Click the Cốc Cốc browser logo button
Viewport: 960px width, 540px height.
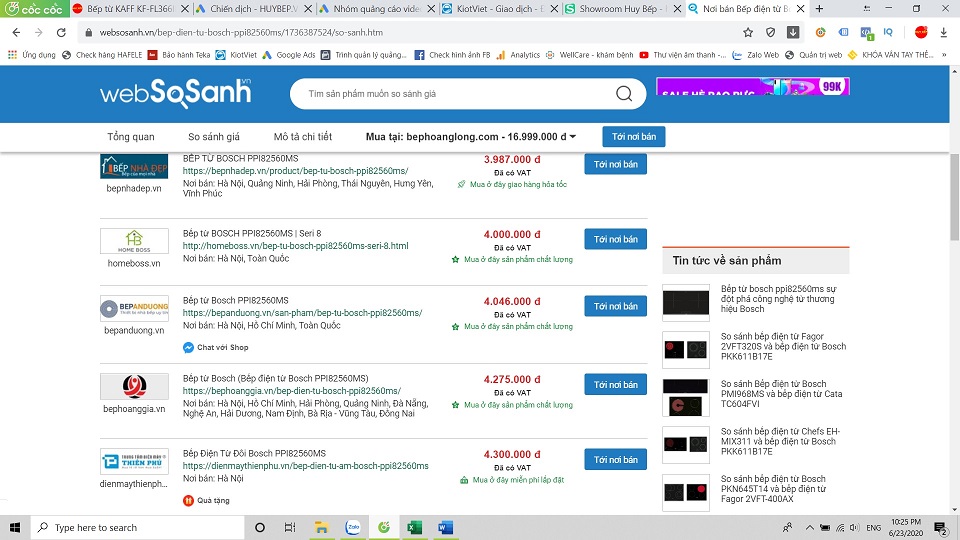coord(34,9)
